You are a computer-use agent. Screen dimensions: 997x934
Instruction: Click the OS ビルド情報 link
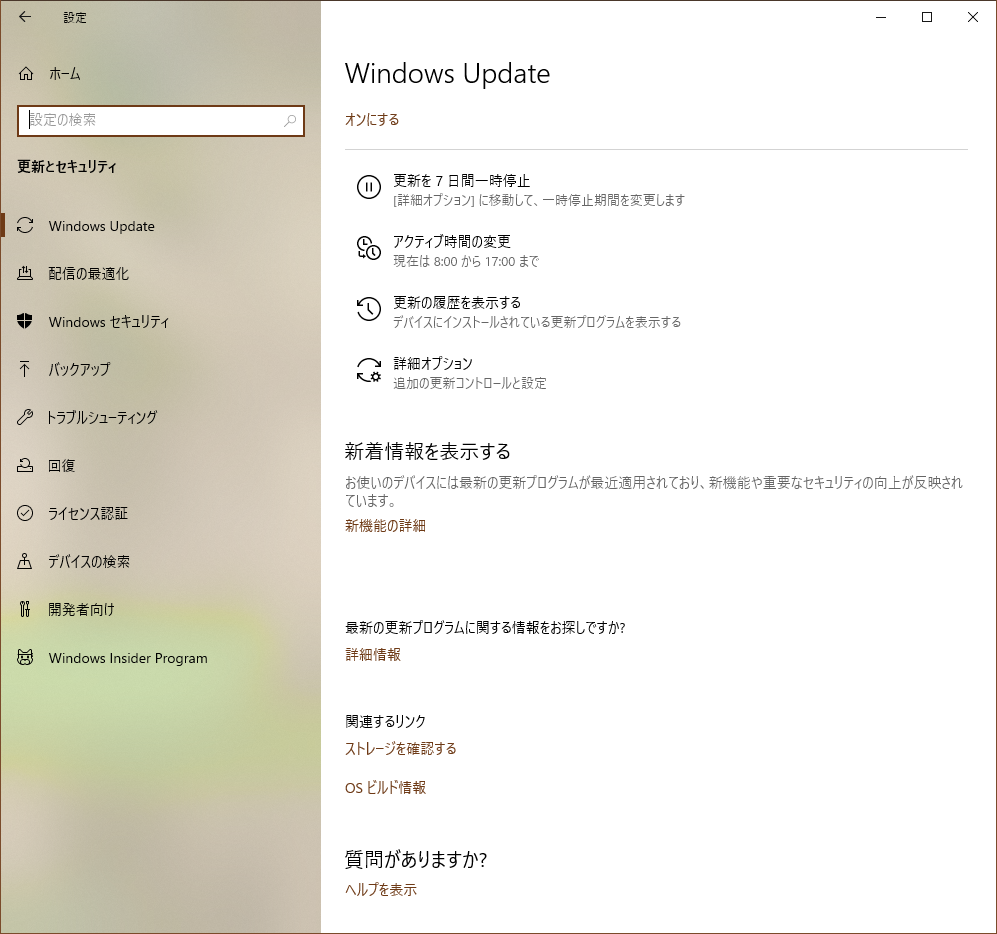pos(385,788)
